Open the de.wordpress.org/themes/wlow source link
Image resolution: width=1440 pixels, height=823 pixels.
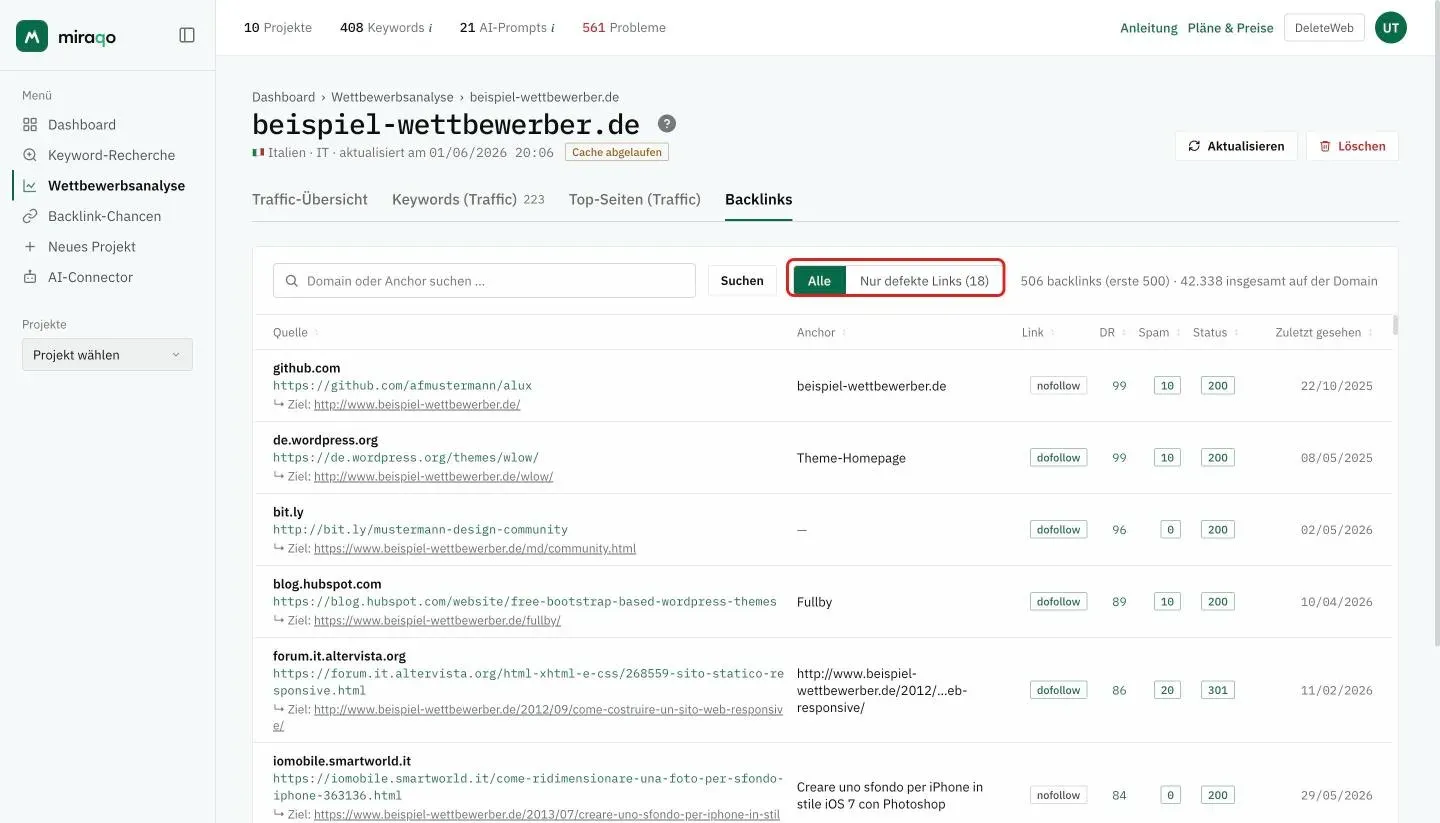(x=406, y=457)
